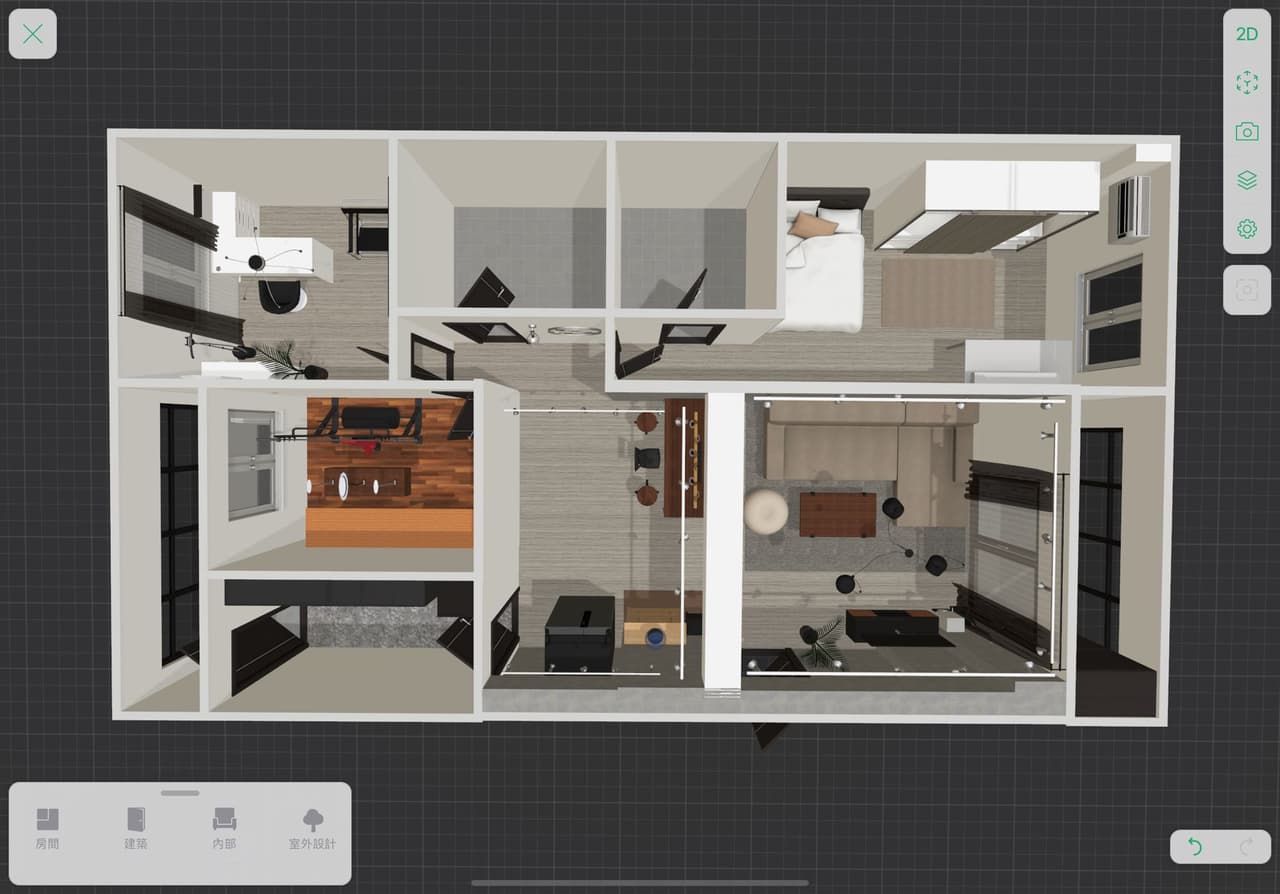Viewport: 1280px width, 894px height.
Task: Undo the last action
Action: [1194, 847]
